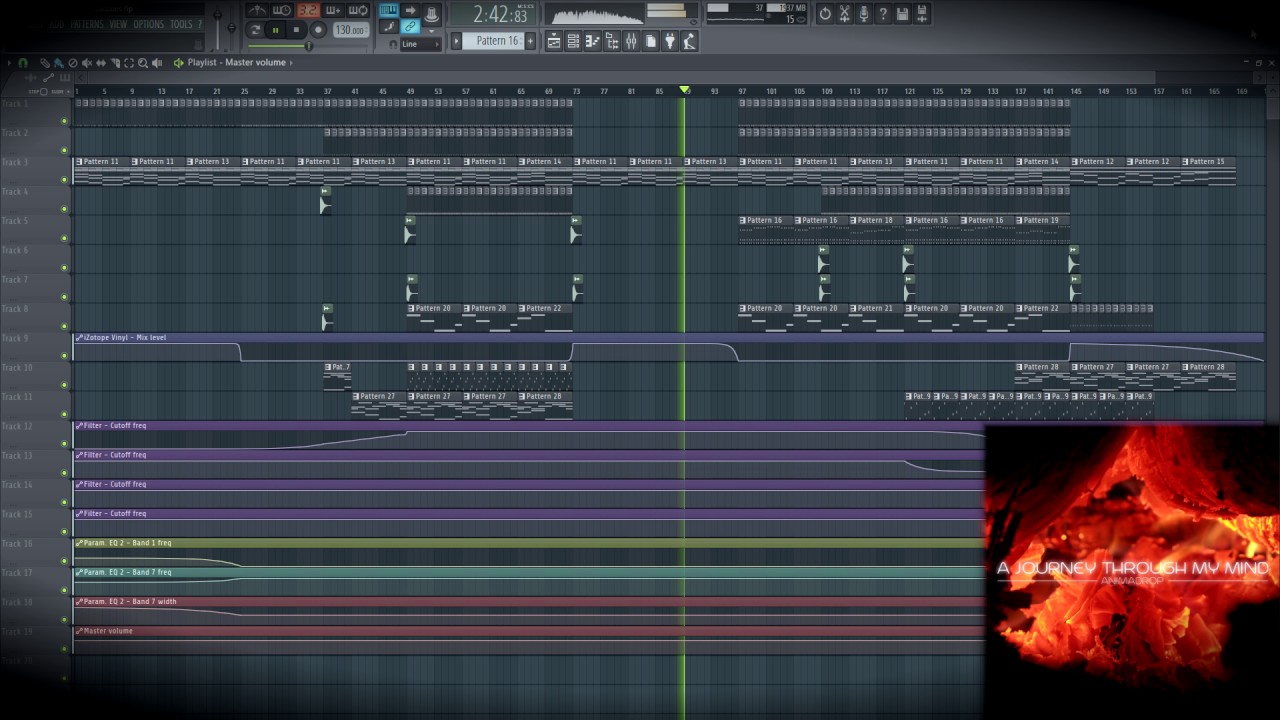Click the one-click audio recording microphone
Screen dimensions: 1280x720
pos(863,13)
